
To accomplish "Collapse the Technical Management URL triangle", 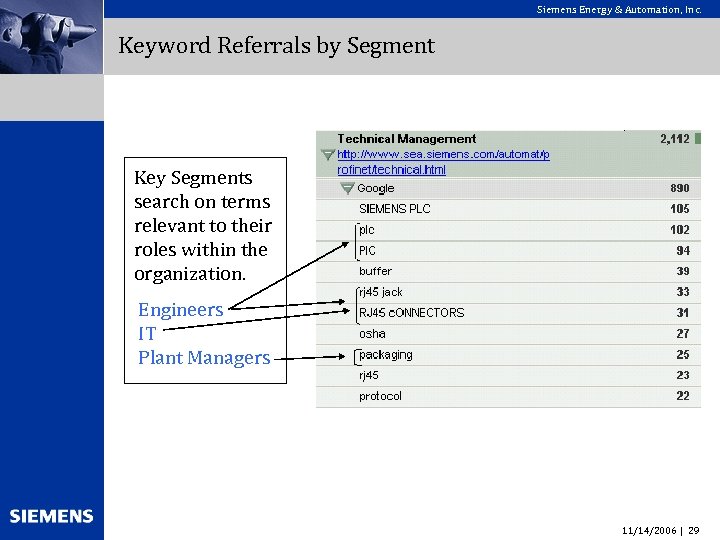I will (x=328, y=155).
